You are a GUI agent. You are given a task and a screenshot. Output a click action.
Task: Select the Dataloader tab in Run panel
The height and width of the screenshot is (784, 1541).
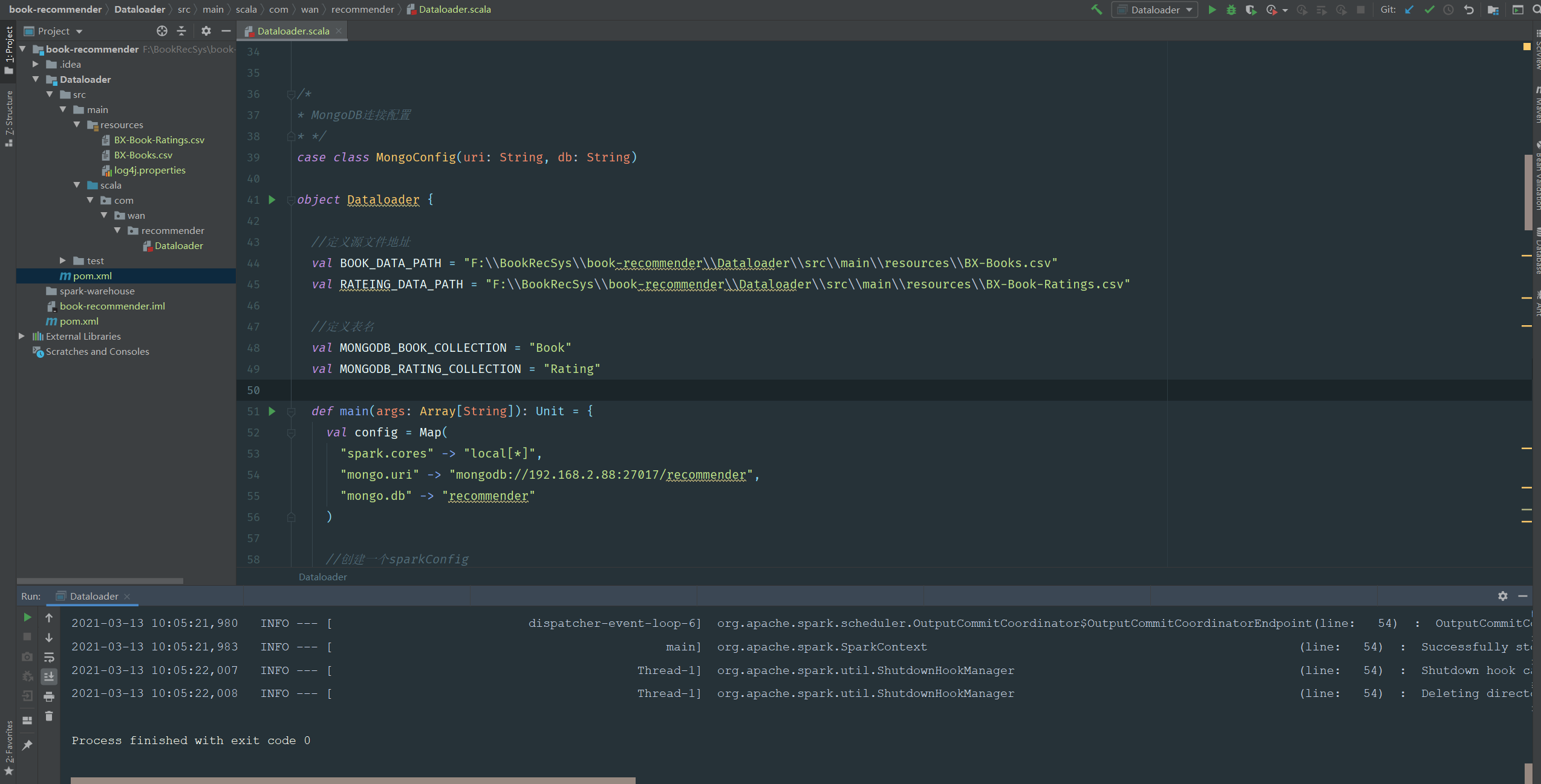(94, 596)
